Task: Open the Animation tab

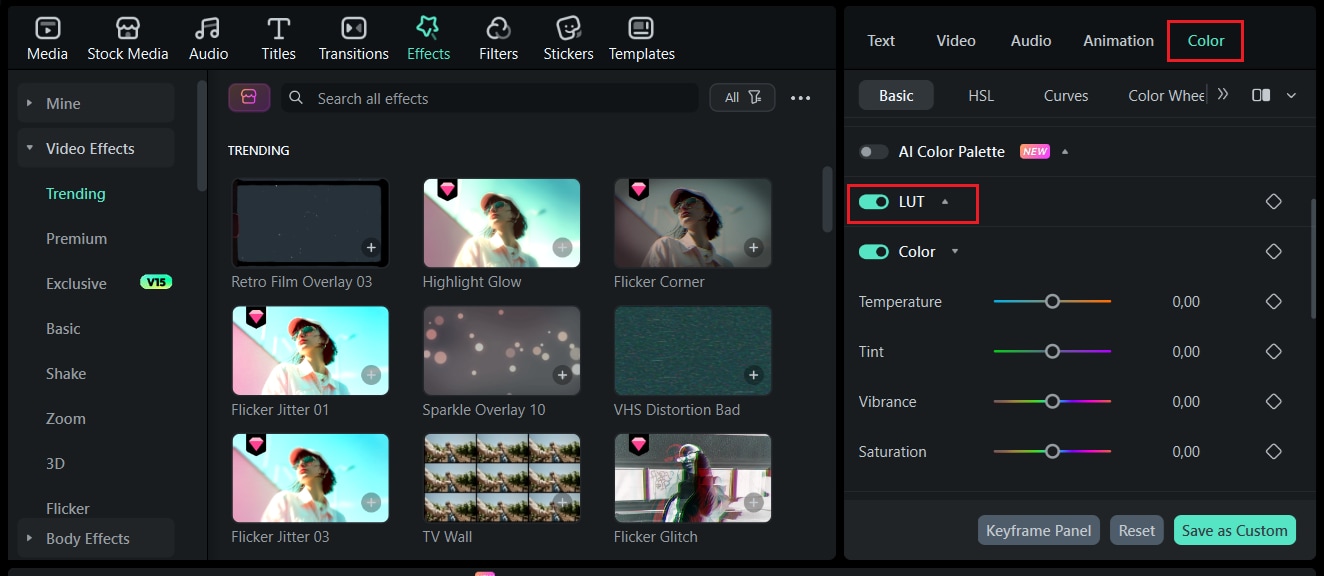Action: (x=1117, y=40)
